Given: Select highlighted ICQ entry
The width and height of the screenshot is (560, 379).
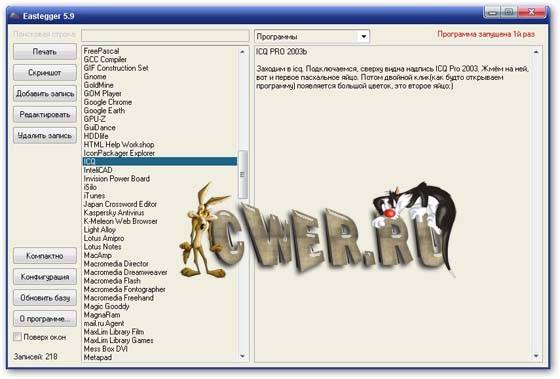Looking at the screenshot, I should click(x=160, y=161).
